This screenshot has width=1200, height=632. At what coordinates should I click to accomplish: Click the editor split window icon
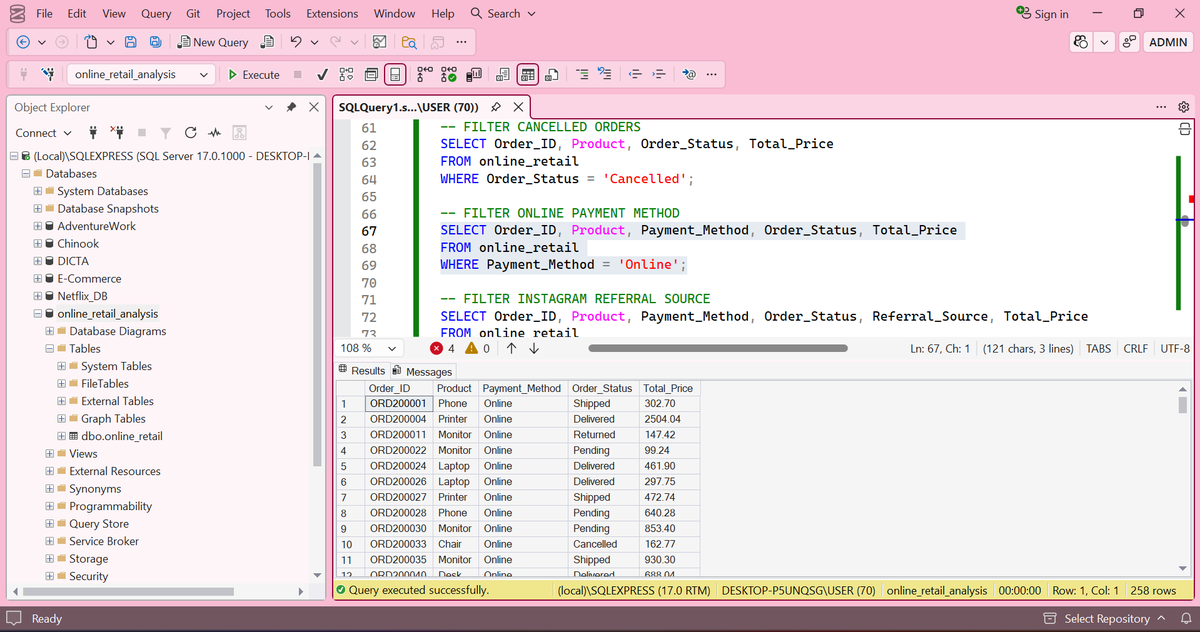tap(1184, 128)
